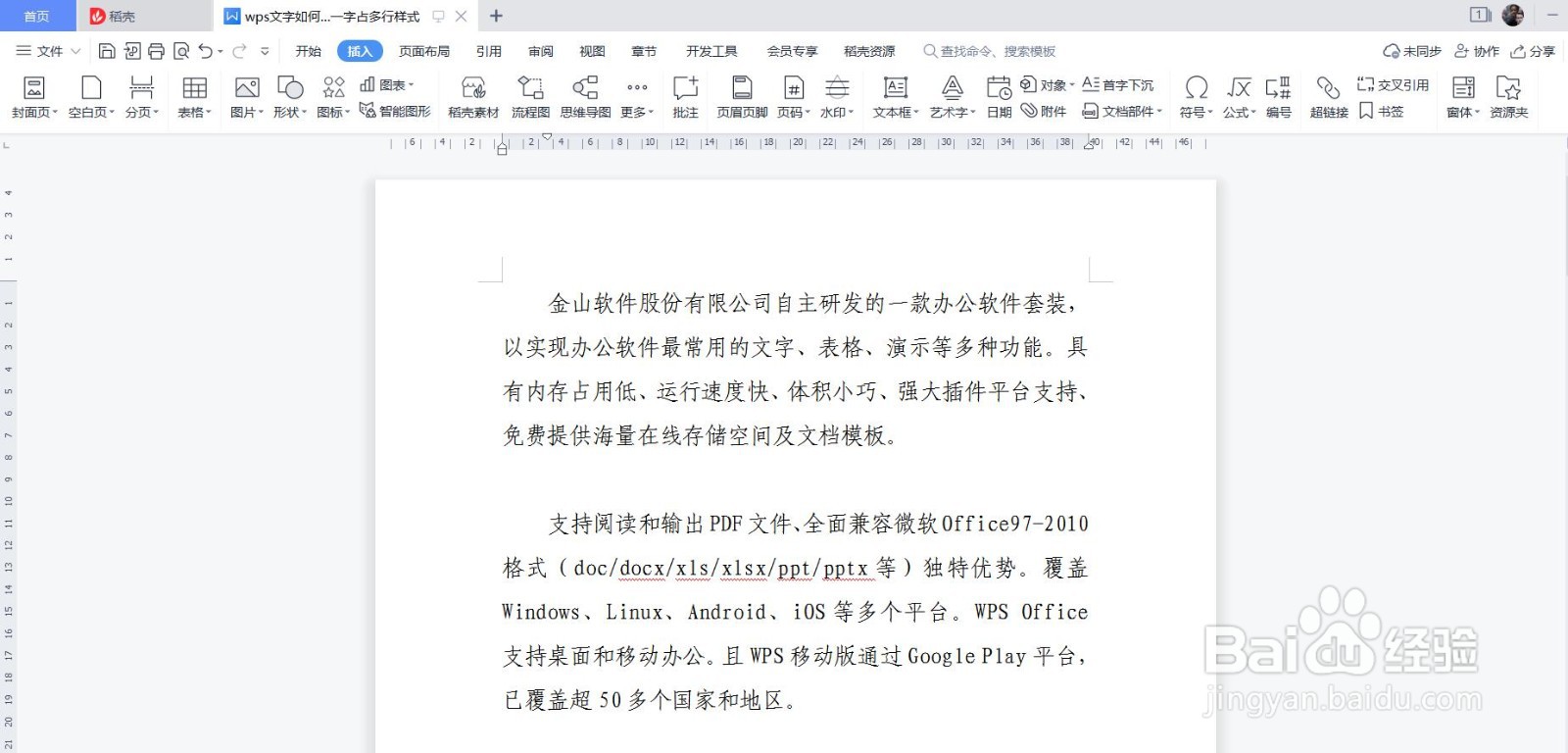The image size is (1568, 753).
Task: Click the 未同步 sync status button
Action: [x=1411, y=51]
